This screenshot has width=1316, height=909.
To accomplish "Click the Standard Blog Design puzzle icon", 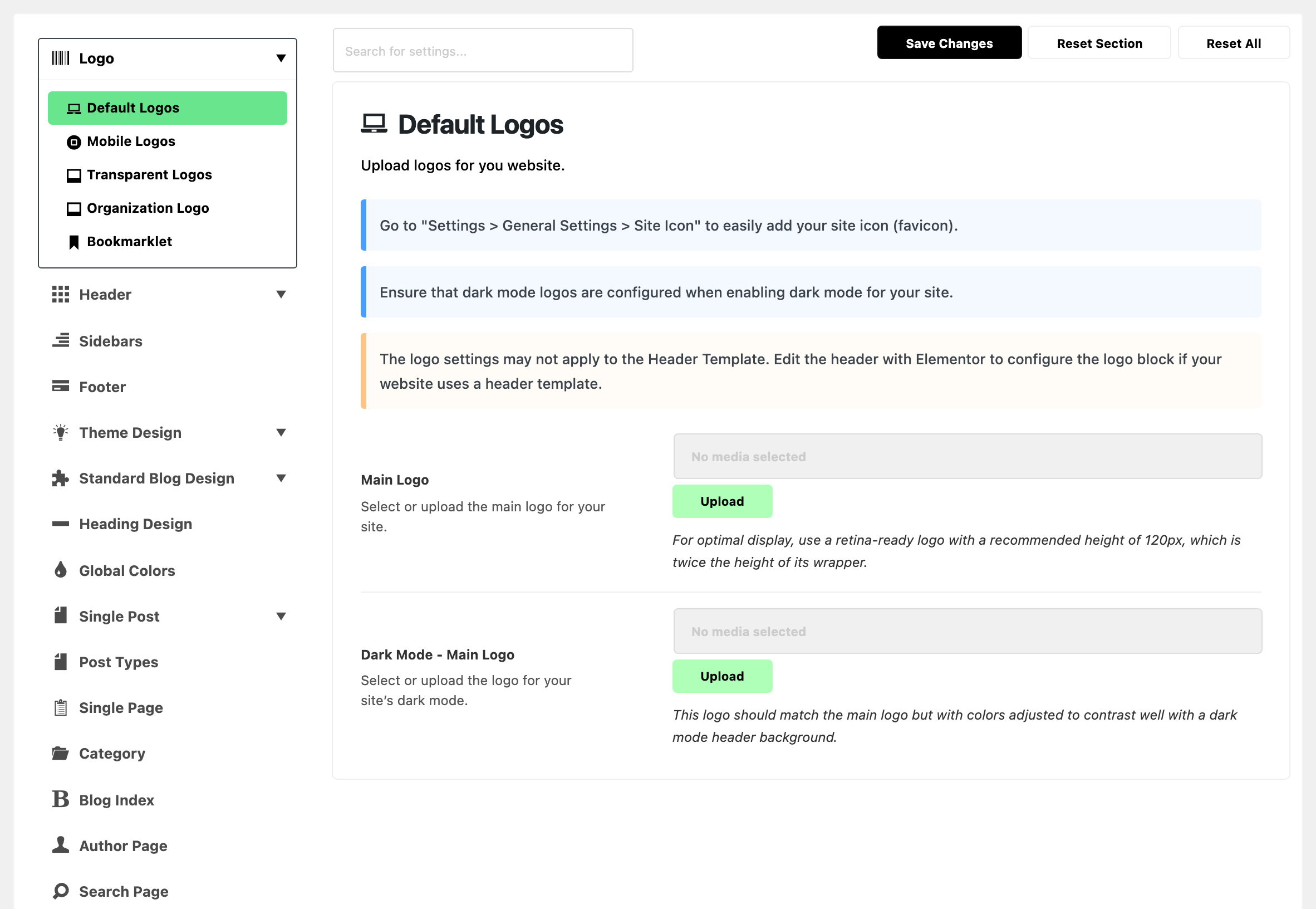I will coord(60,478).
